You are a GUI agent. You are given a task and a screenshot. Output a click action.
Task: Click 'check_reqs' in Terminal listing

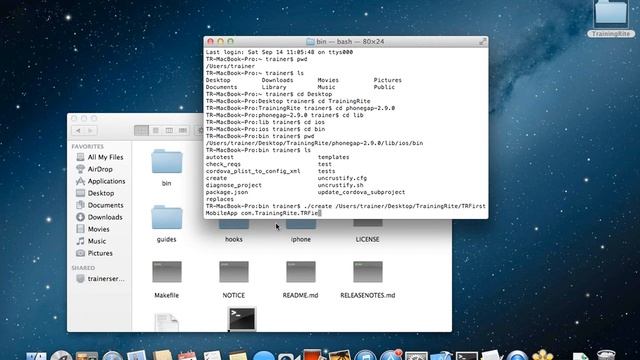pos(223,164)
